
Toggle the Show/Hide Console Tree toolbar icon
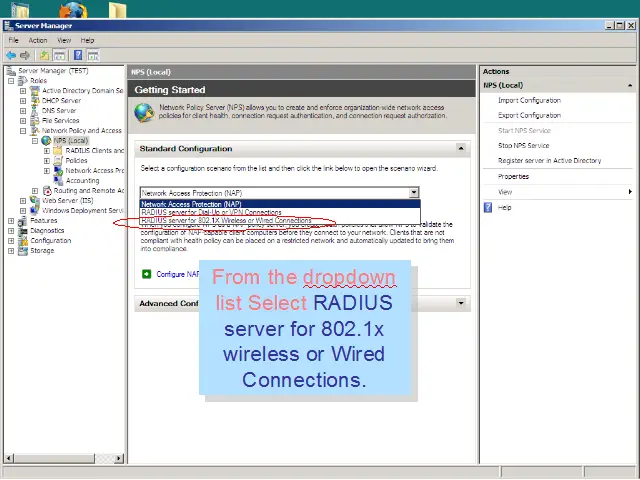(x=59, y=56)
